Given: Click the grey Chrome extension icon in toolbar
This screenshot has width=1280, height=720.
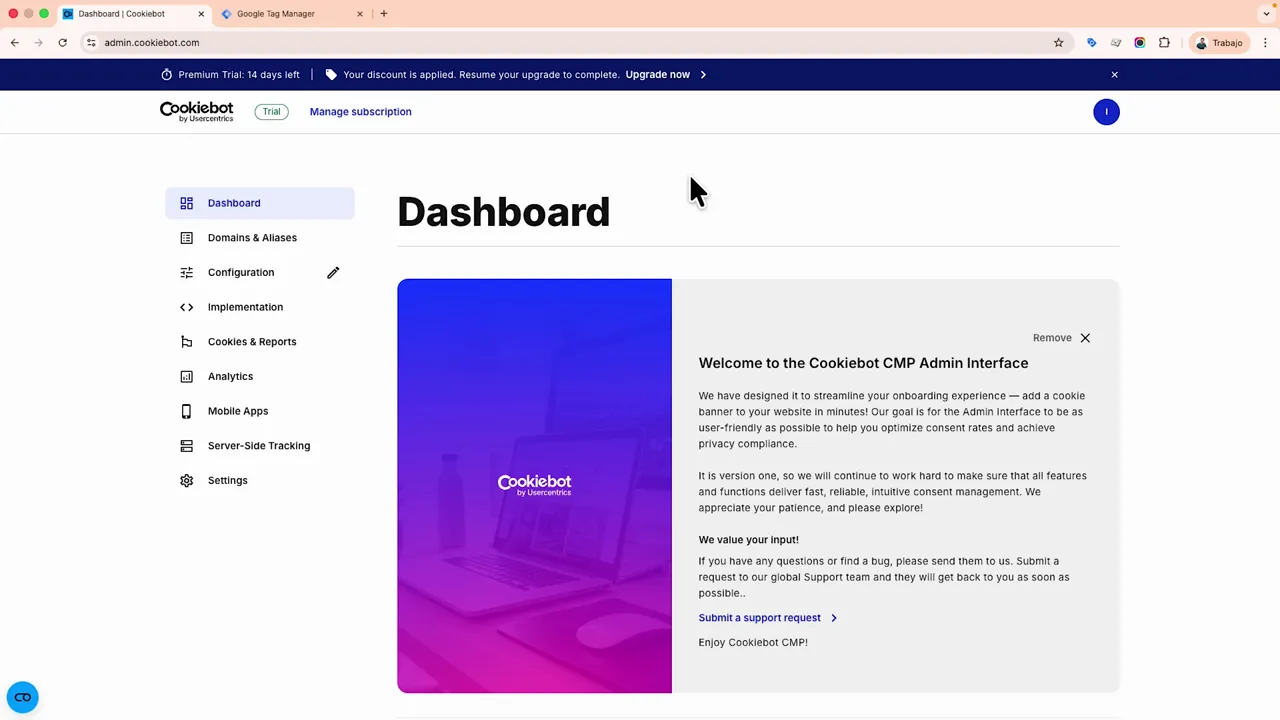Looking at the screenshot, I should [x=1116, y=43].
